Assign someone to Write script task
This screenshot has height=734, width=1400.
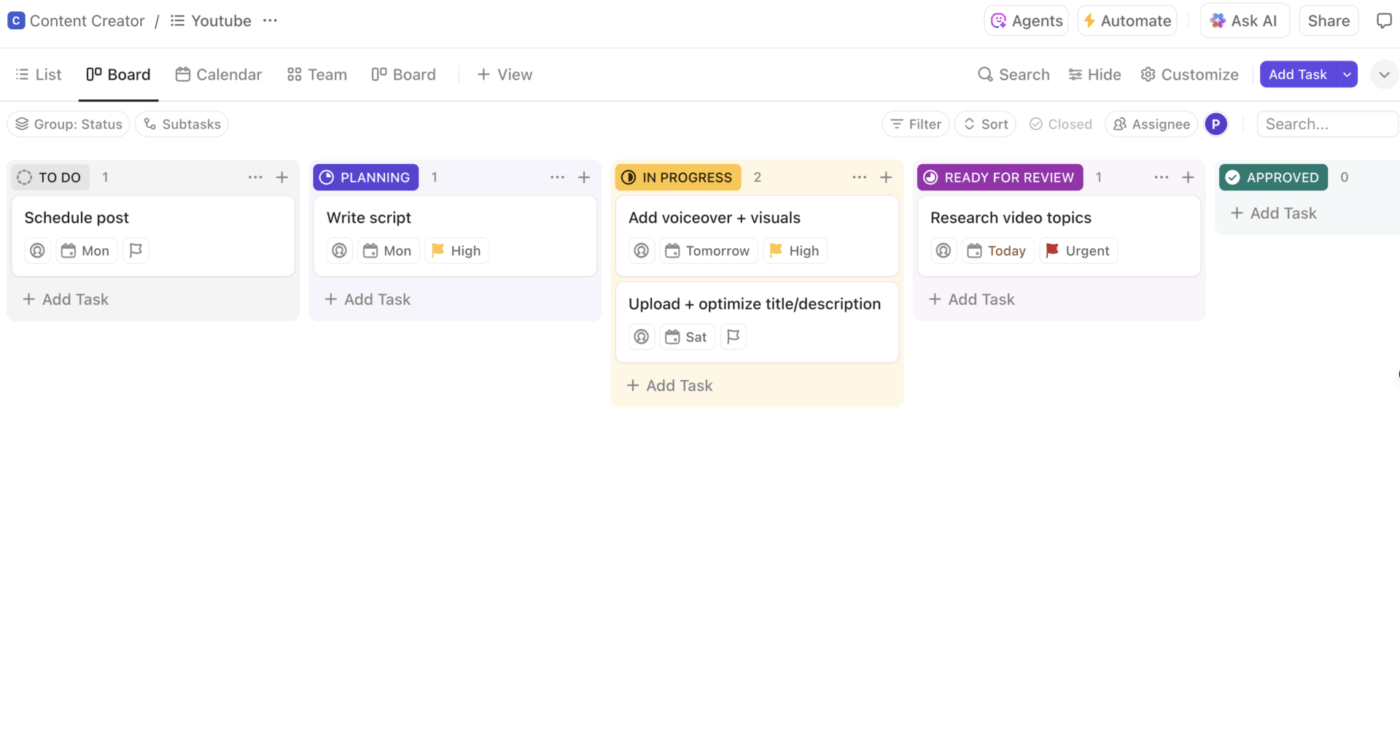click(339, 251)
